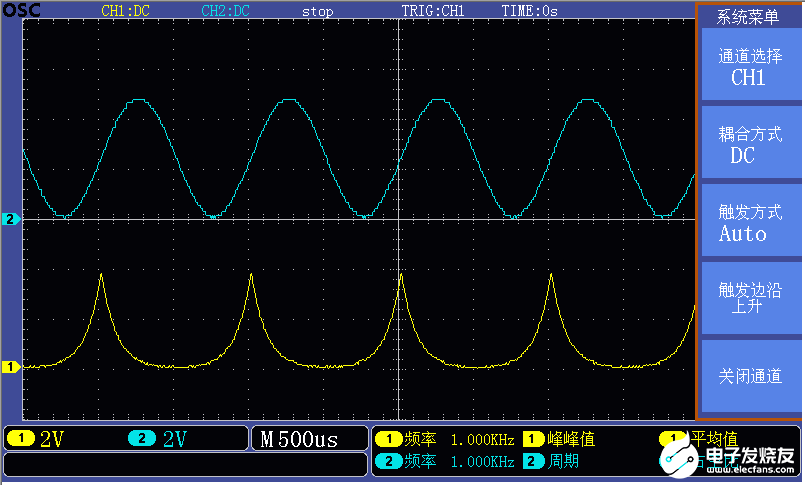This screenshot has width=805, height=485.
Task: Click channel 2 周期 measurement label
Action: click(563, 461)
